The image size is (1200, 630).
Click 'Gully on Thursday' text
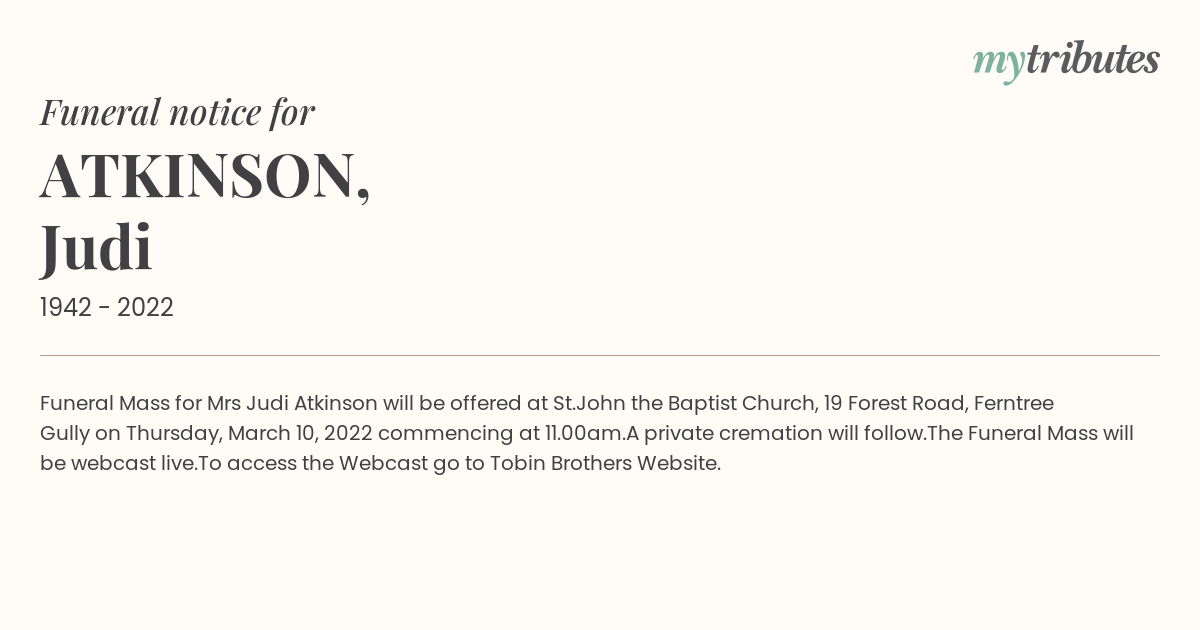click(130, 433)
